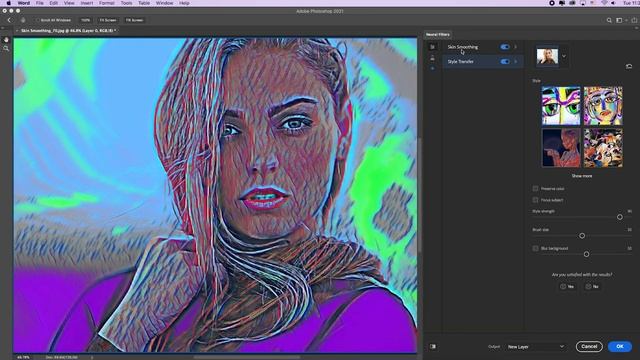Click the share icon at top right
The width and height of the screenshot is (640, 360).
tap(634, 20)
